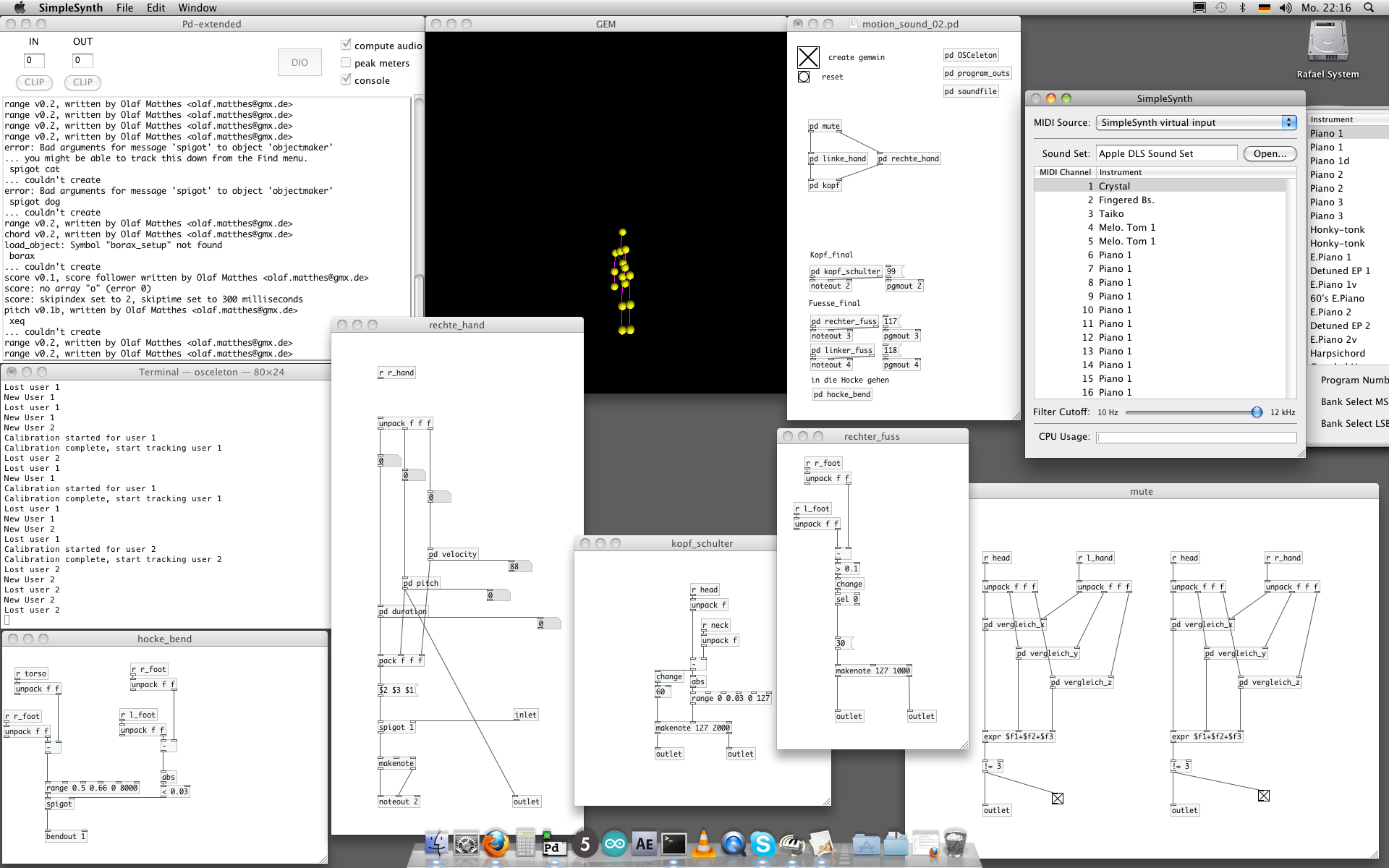Click the bendout 1 object in hocke_bend
1389x868 pixels.
pyautogui.click(x=66, y=836)
